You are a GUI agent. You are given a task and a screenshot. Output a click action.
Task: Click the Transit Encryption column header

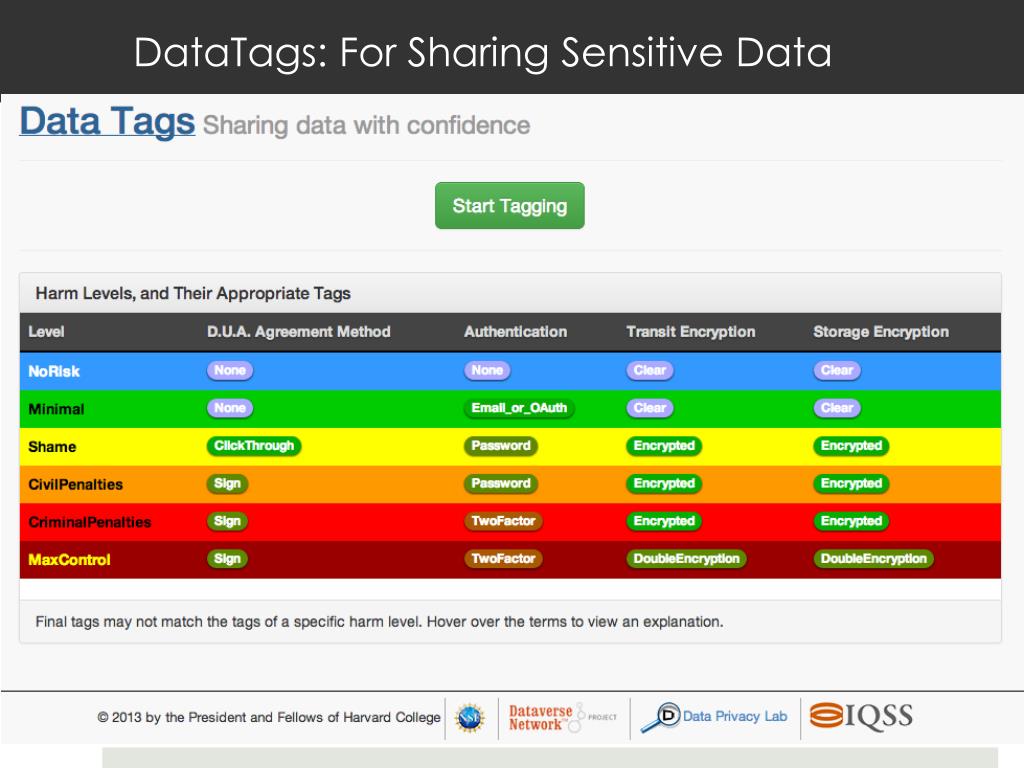point(690,332)
